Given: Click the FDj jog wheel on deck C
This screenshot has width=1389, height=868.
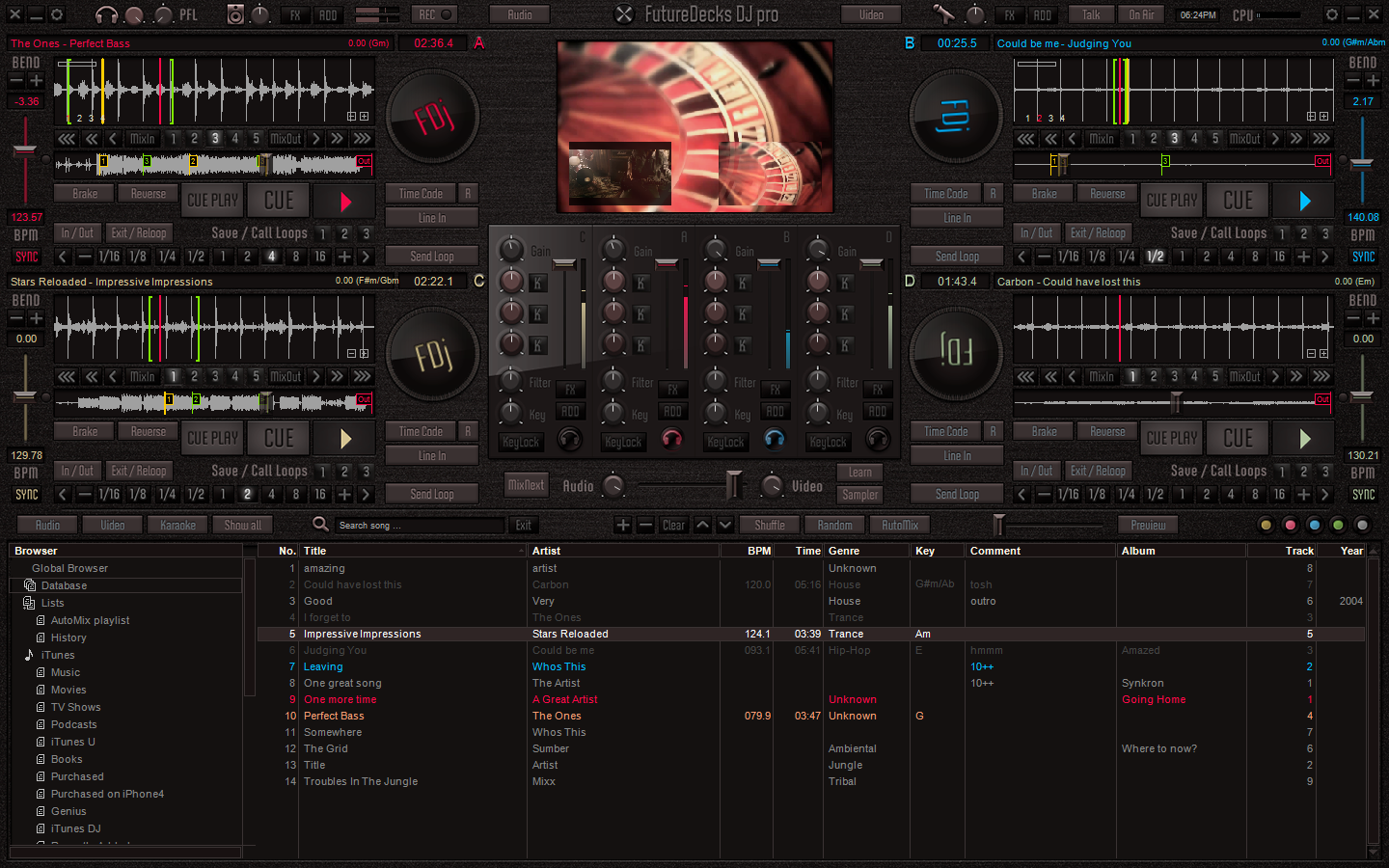Looking at the screenshot, I should (433, 354).
